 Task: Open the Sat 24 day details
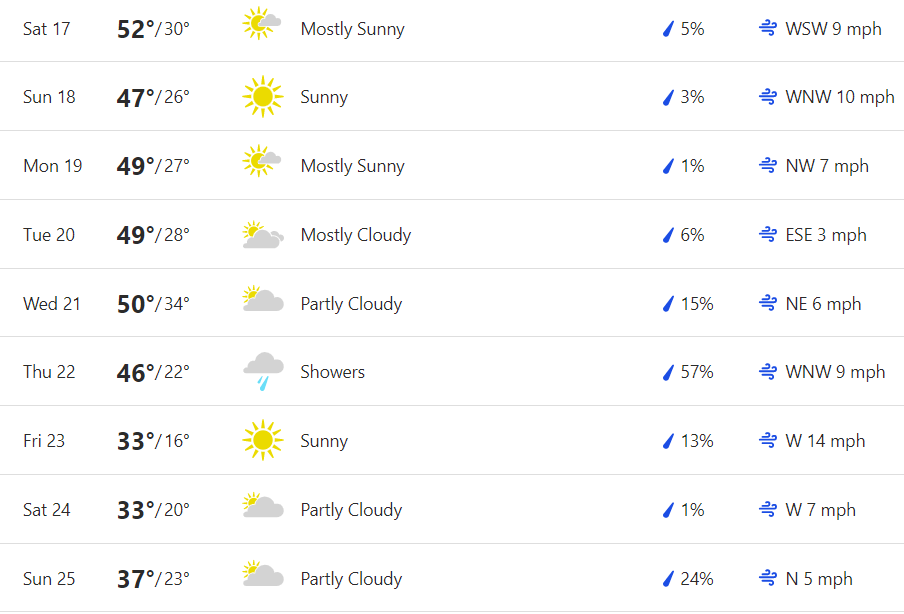[x=47, y=510]
